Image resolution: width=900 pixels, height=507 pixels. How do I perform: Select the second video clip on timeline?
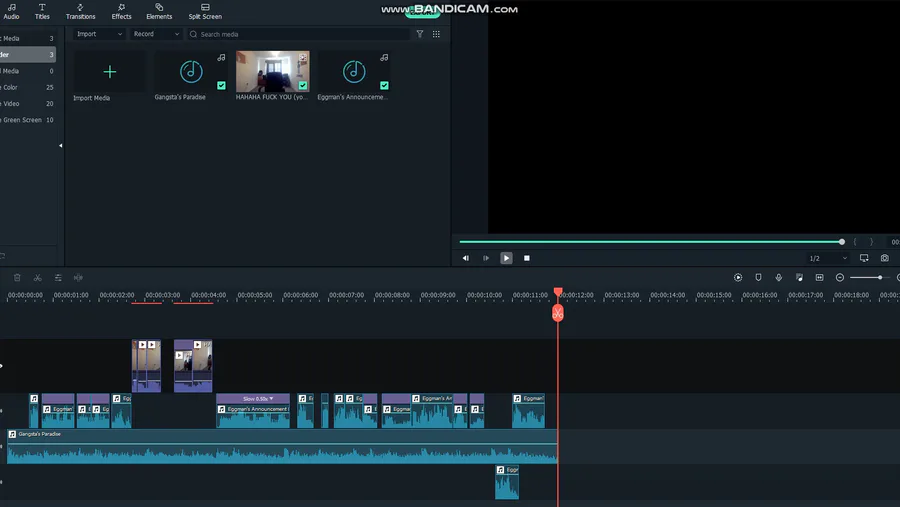pos(193,366)
